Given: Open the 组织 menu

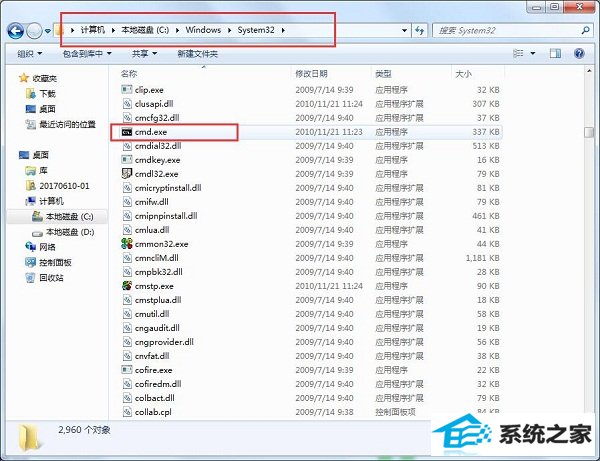Looking at the screenshot, I should point(29,54).
